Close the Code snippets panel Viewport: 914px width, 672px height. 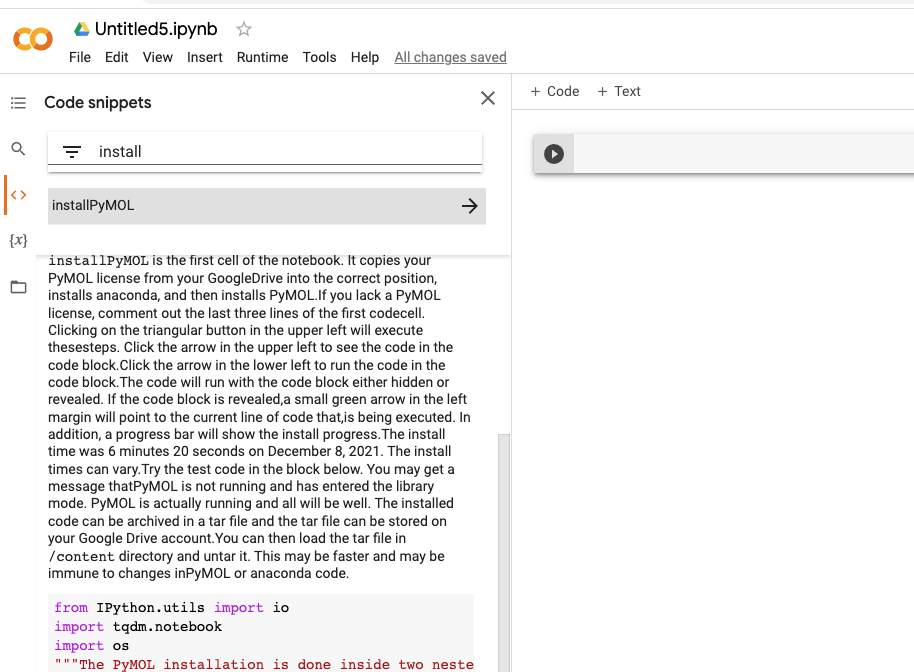point(488,98)
